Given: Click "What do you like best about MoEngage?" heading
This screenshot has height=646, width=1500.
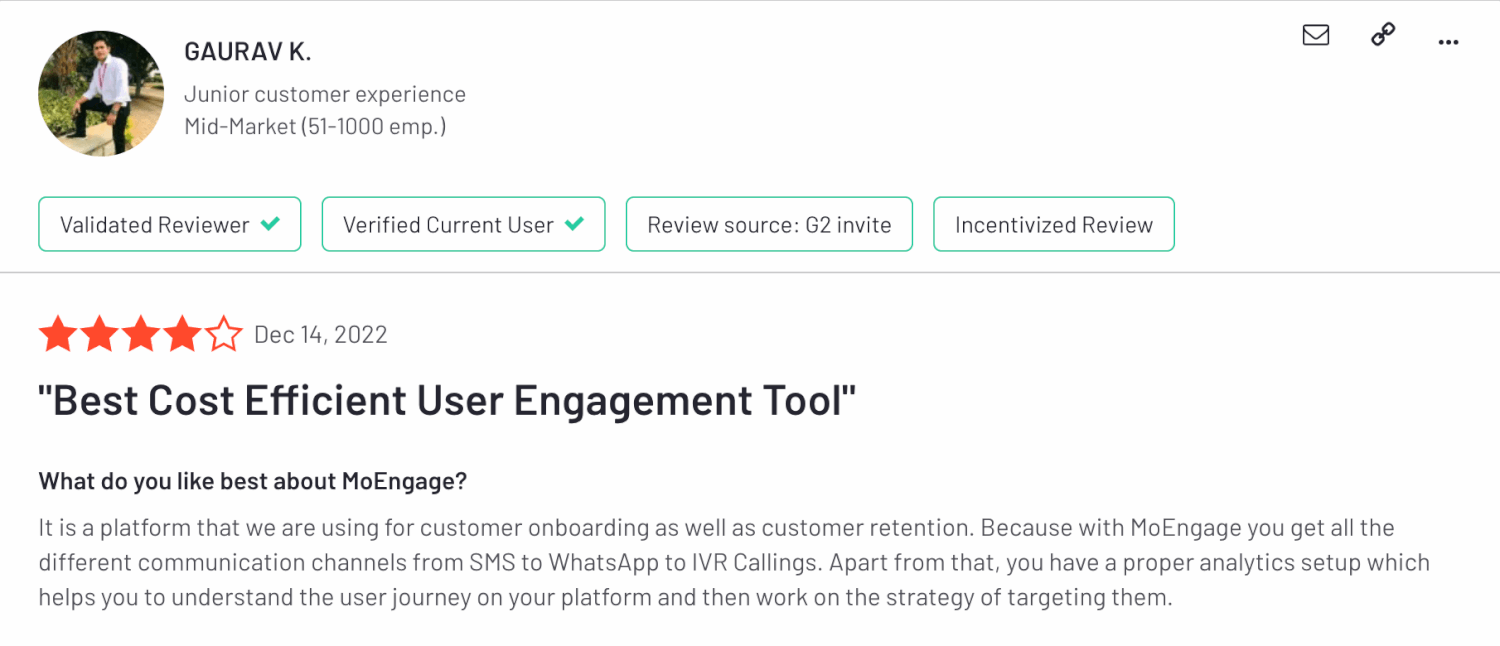Looking at the screenshot, I should tap(252, 481).
